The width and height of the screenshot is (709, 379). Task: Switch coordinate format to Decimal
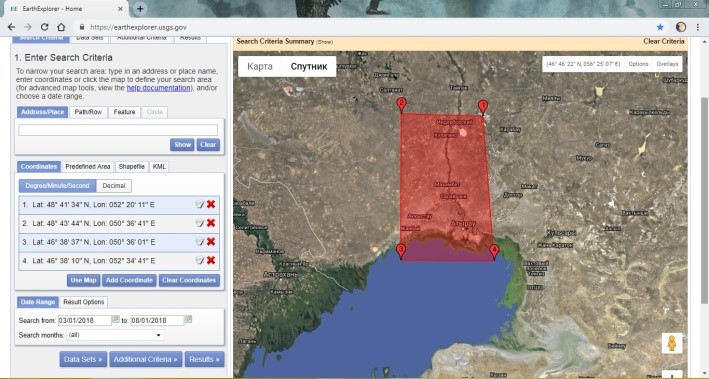pos(113,186)
